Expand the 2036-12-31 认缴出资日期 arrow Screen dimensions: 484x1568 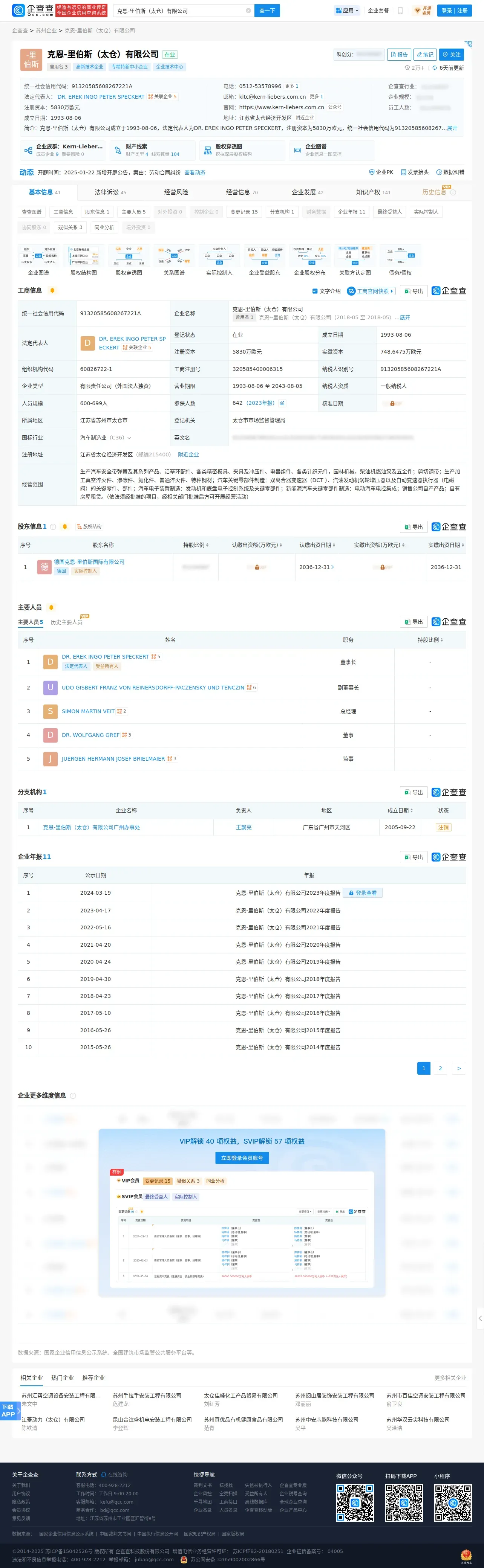pos(332,567)
